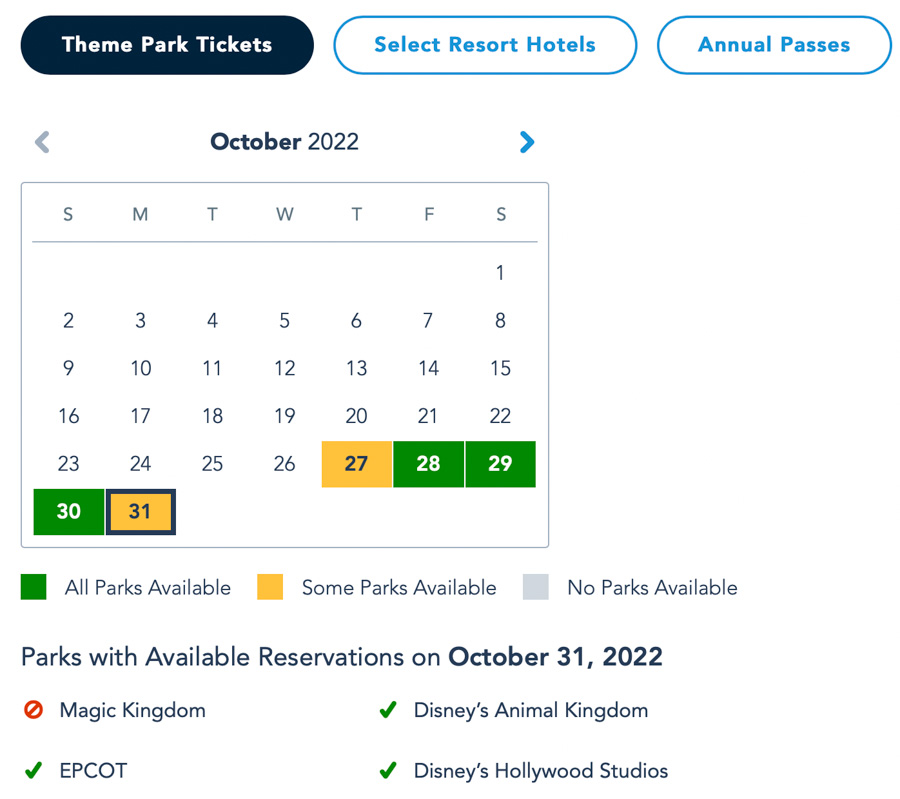Screen dimensions: 900x799
Task: Click the green checkmark beside EPCOT
Action: 33,771
